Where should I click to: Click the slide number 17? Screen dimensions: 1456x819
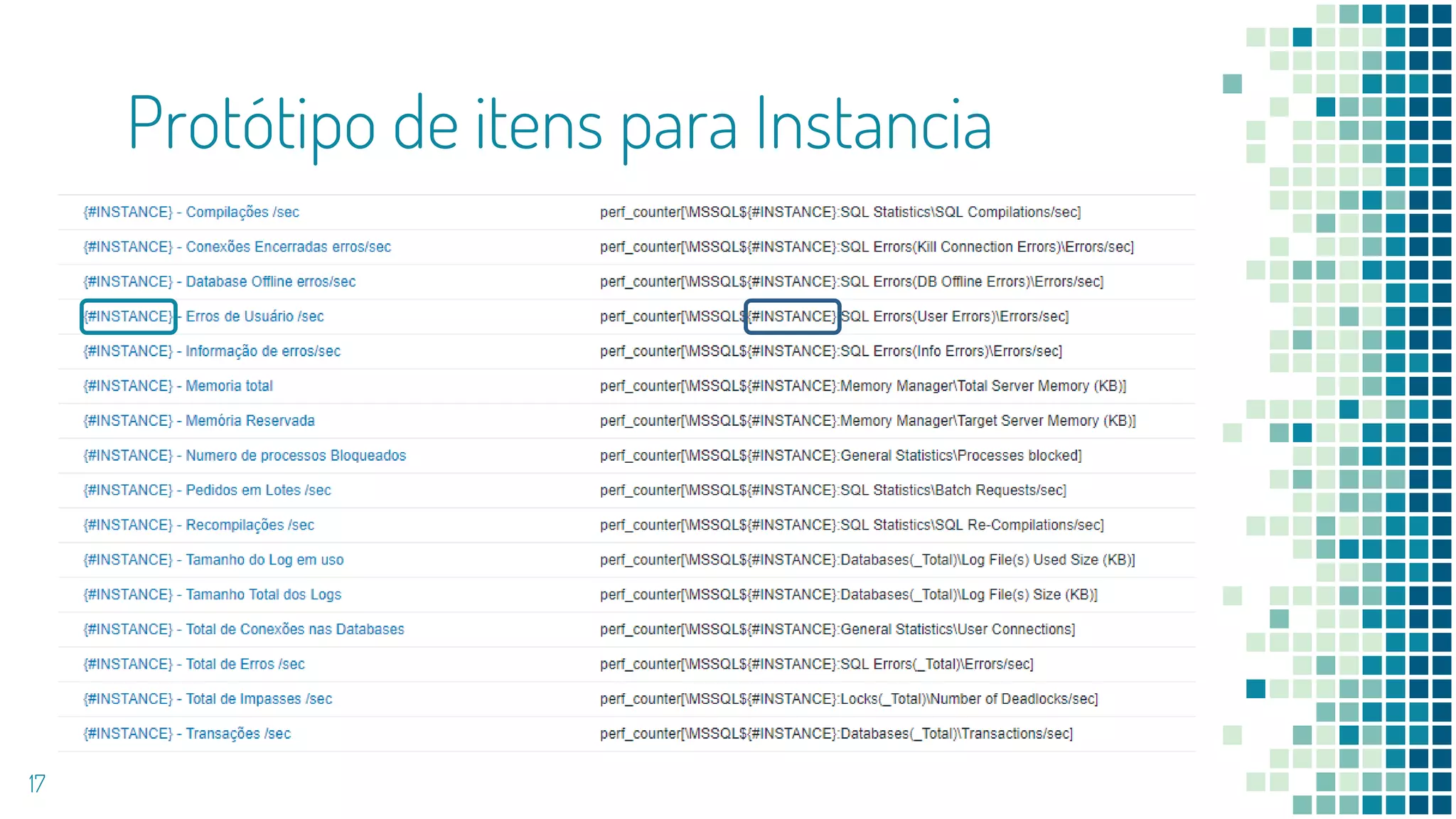pos(37,783)
